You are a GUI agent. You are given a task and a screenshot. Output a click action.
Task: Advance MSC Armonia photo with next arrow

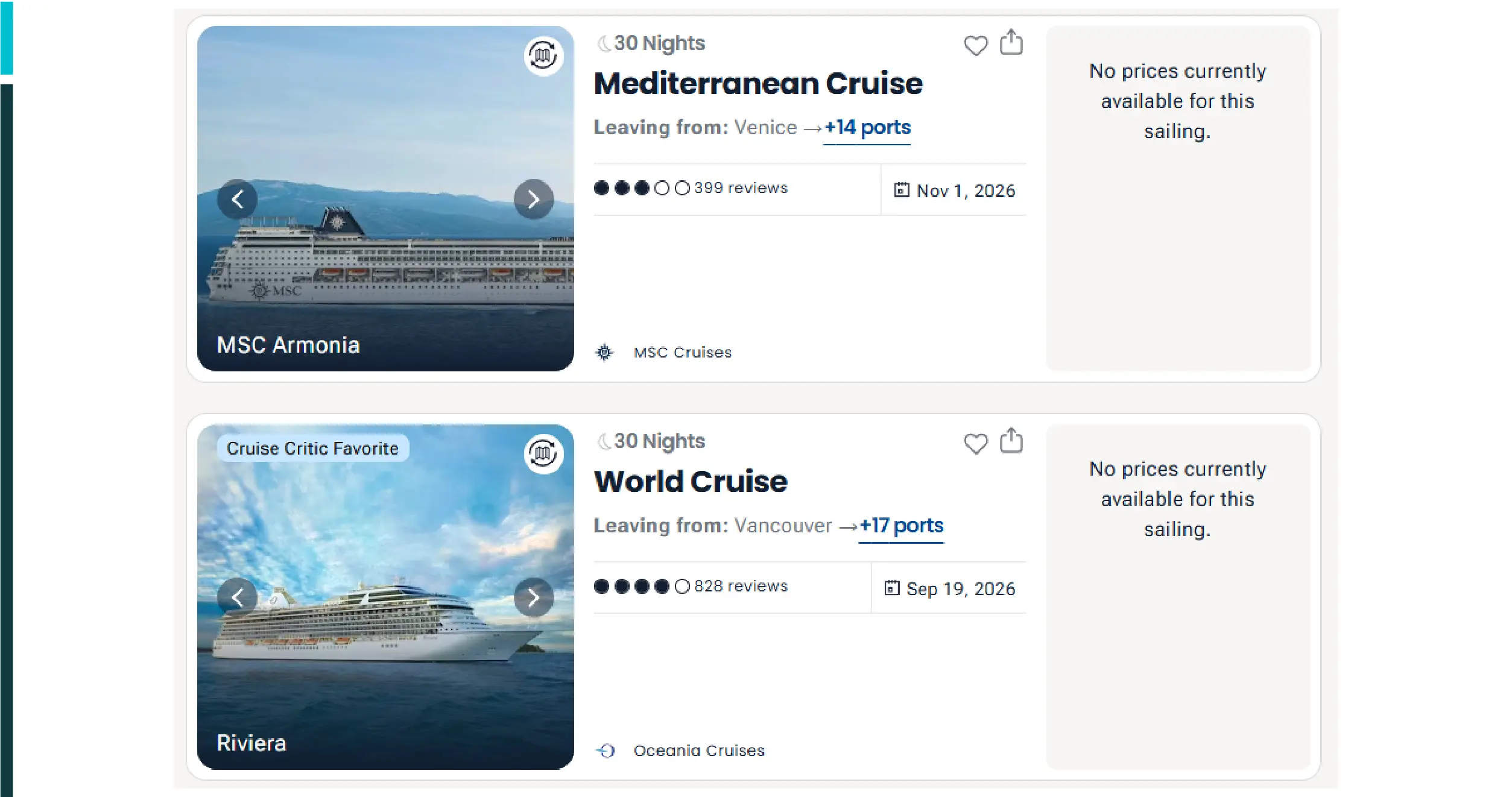[x=533, y=199]
